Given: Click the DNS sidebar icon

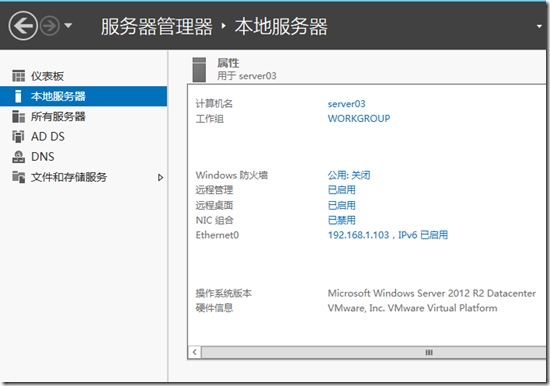Looking at the screenshot, I should (19, 157).
